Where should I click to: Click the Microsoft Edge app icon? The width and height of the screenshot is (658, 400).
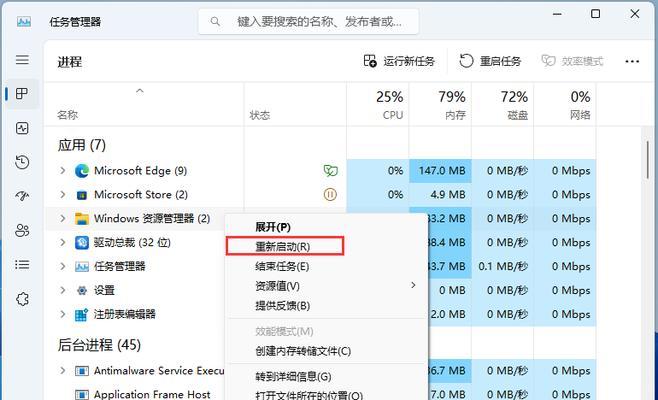pos(81,171)
